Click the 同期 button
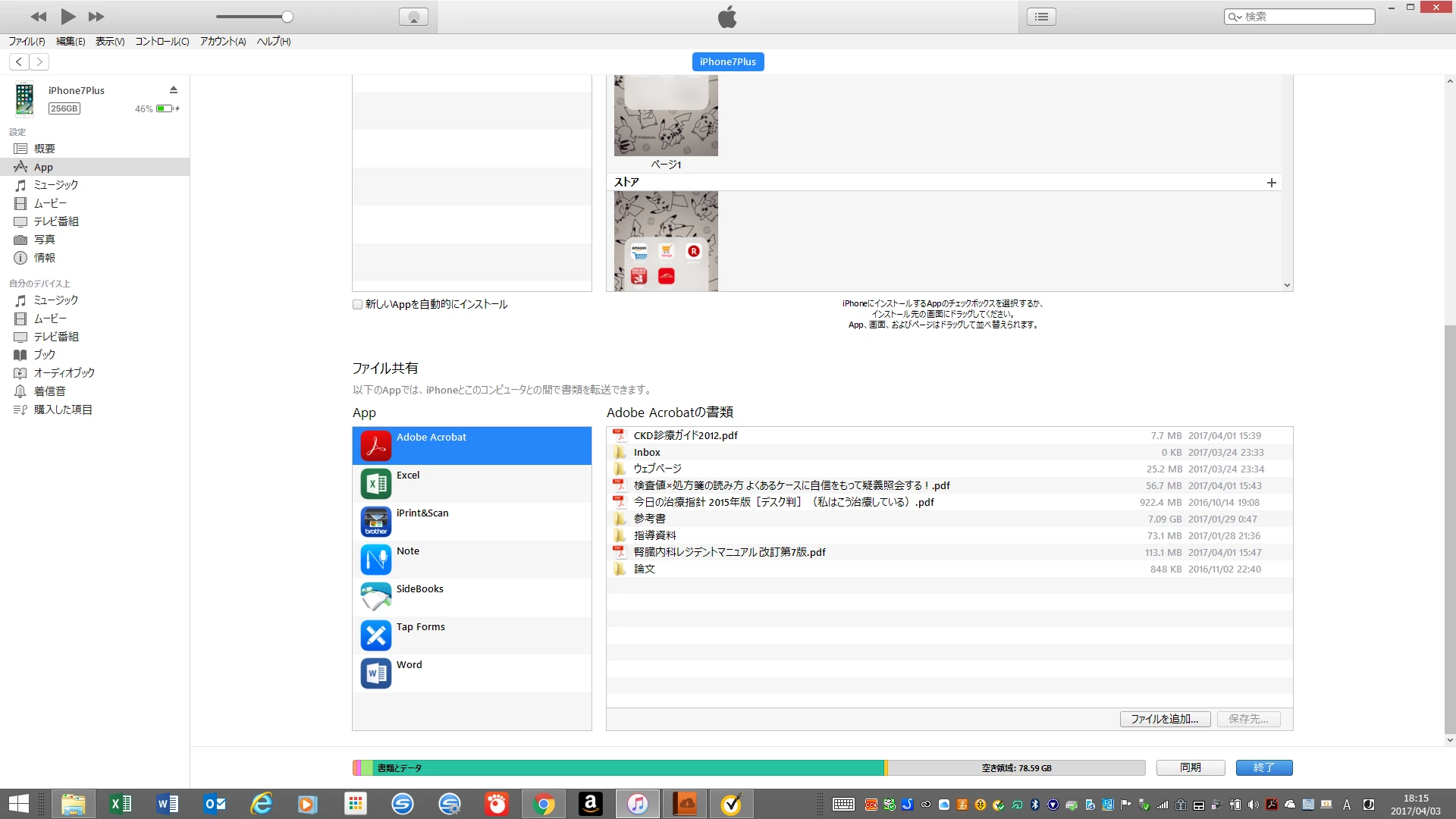 point(1190,767)
